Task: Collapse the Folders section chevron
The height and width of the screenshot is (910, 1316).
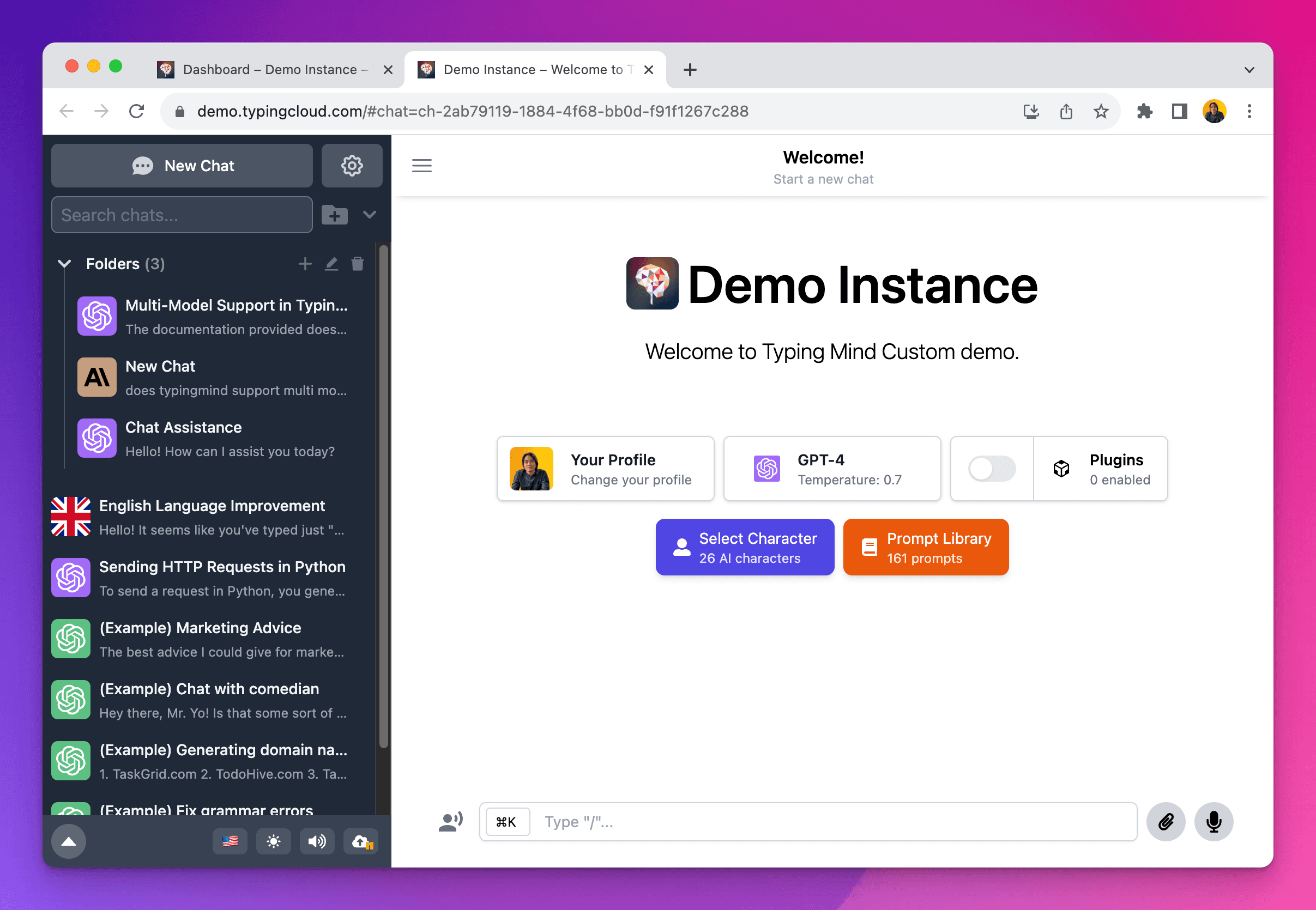Action: [x=64, y=263]
